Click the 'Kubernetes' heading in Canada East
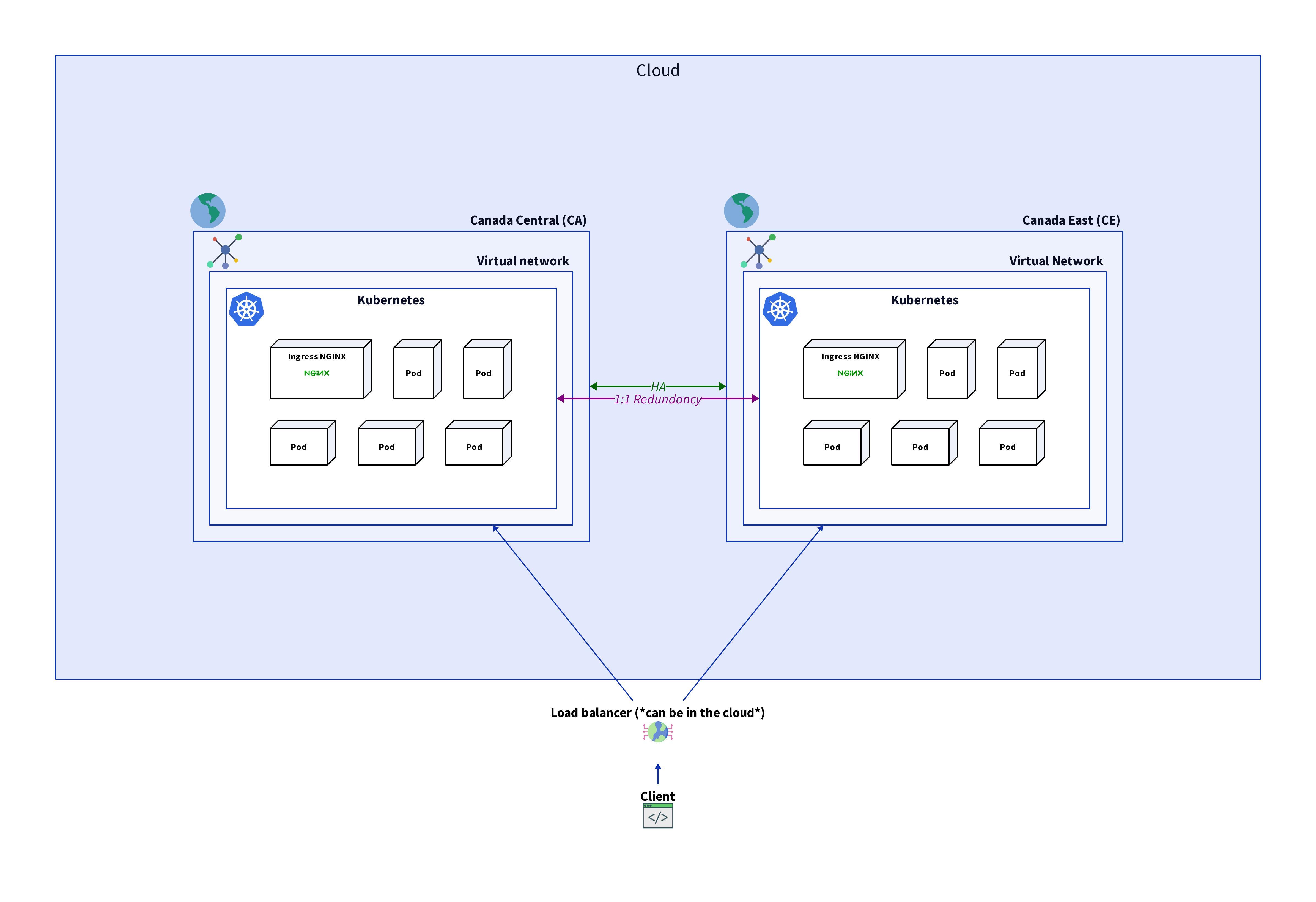The image size is (1316, 902). 924,300
